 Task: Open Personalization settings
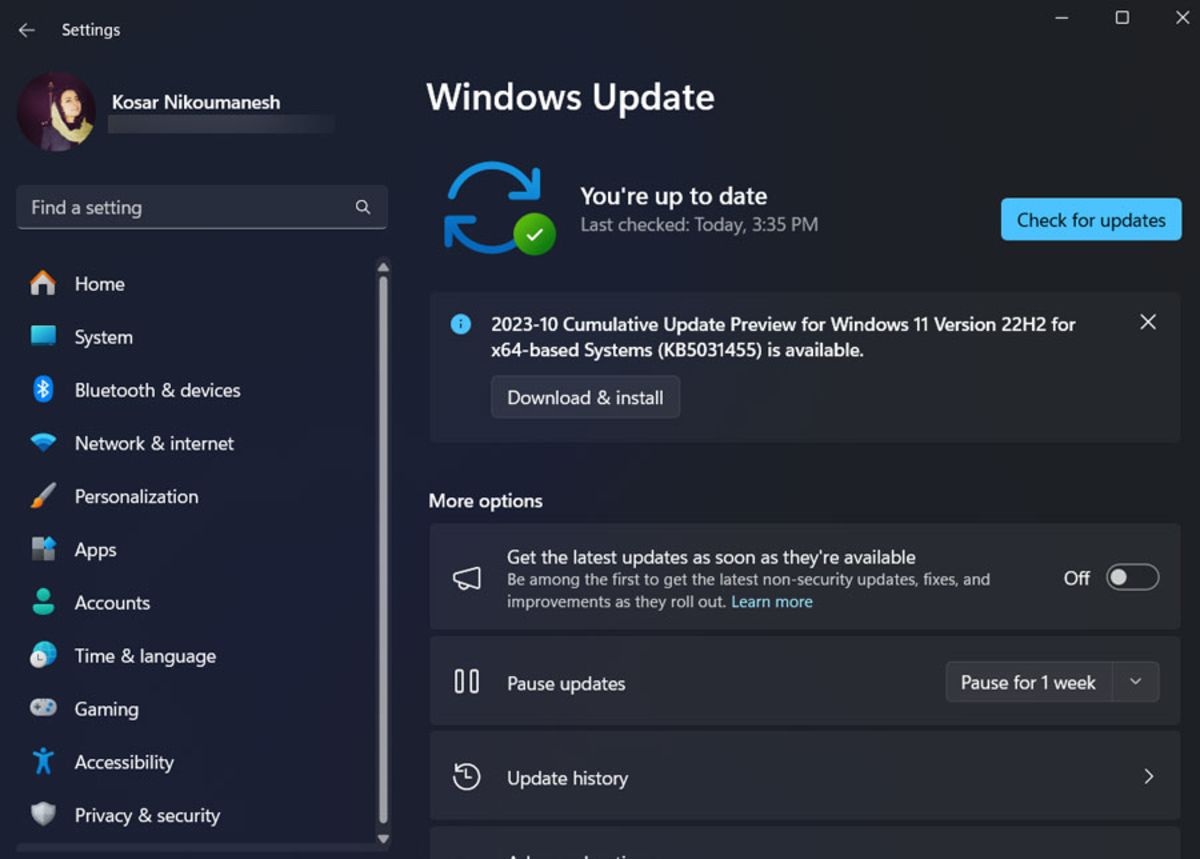coord(198,496)
